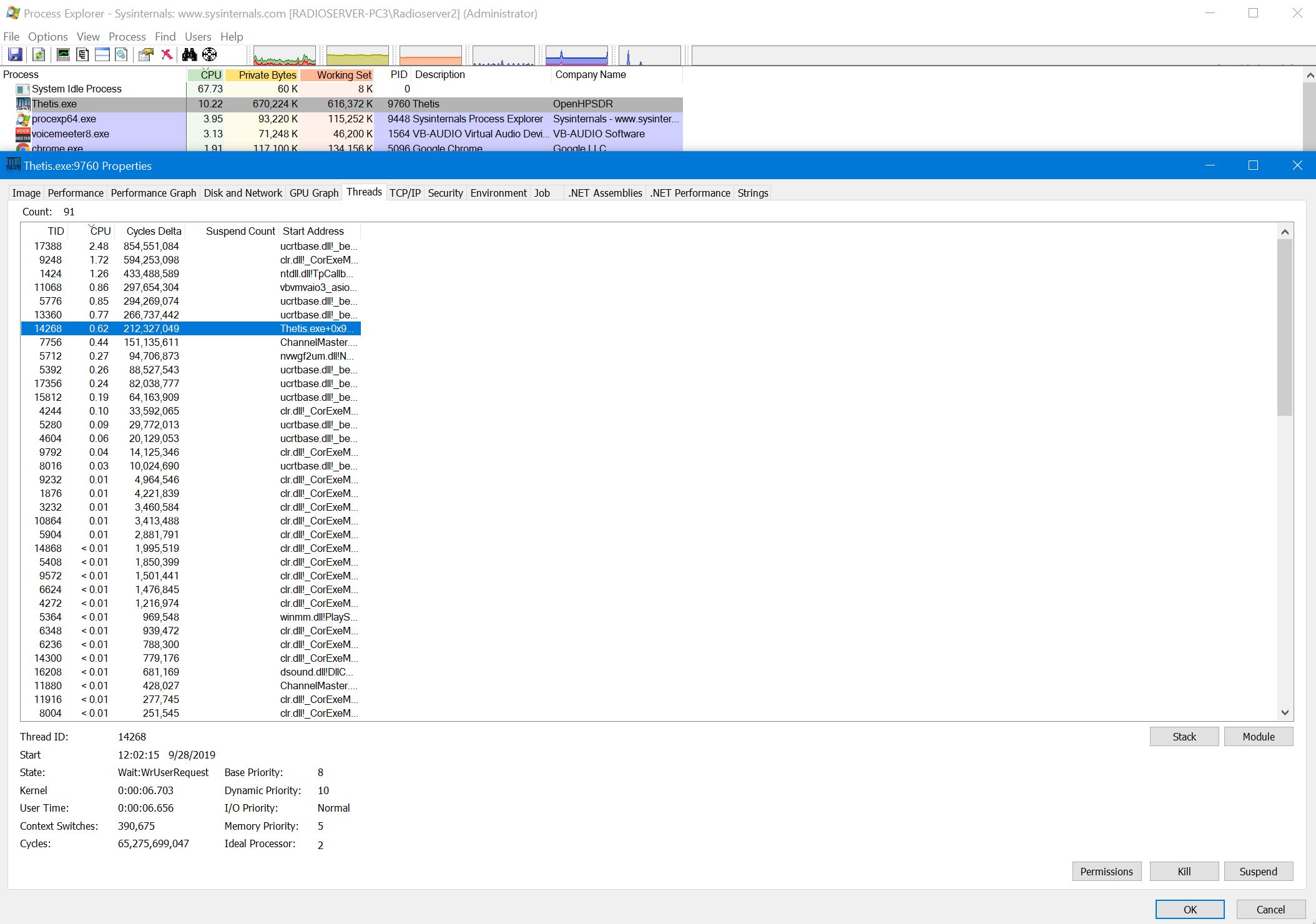Click Thetis Properties dialog title icon
The width and height of the screenshot is (1316, 924).
[13, 165]
